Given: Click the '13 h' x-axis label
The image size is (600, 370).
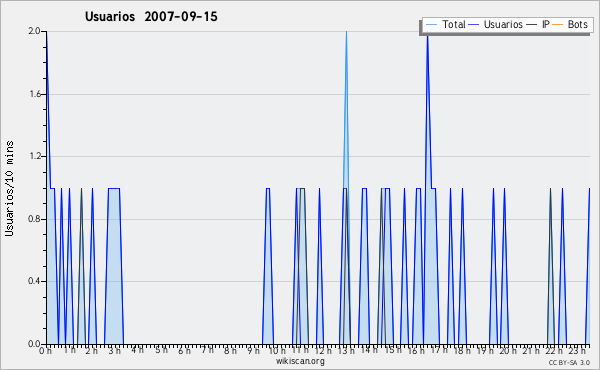Looking at the screenshot, I should click(346, 350).
